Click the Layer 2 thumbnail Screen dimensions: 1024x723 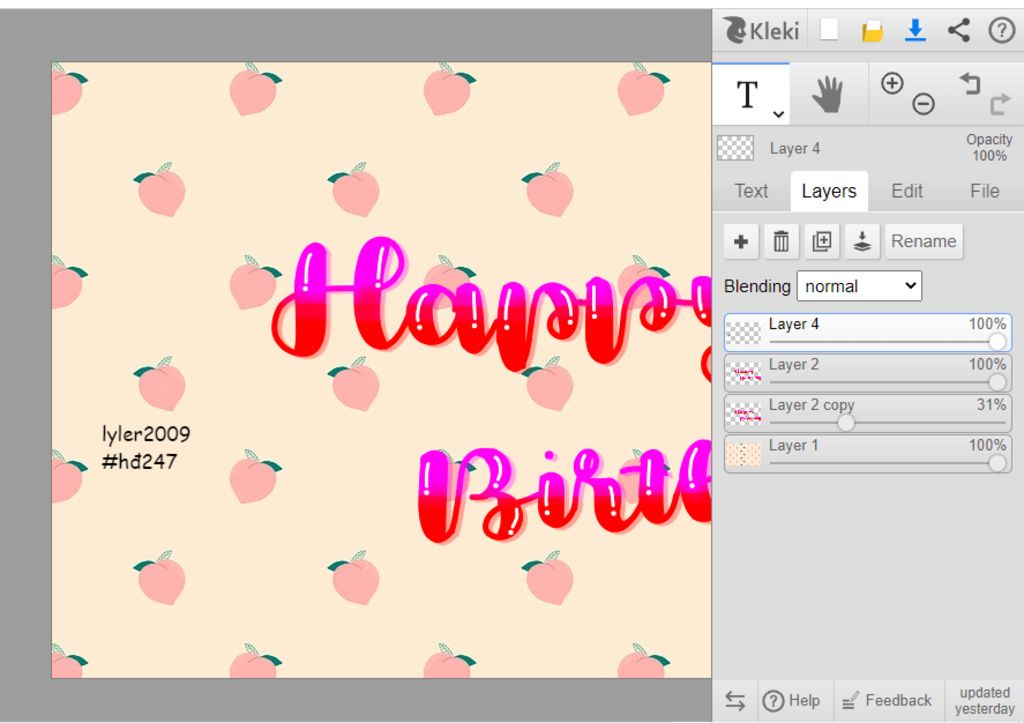point(744,373)
